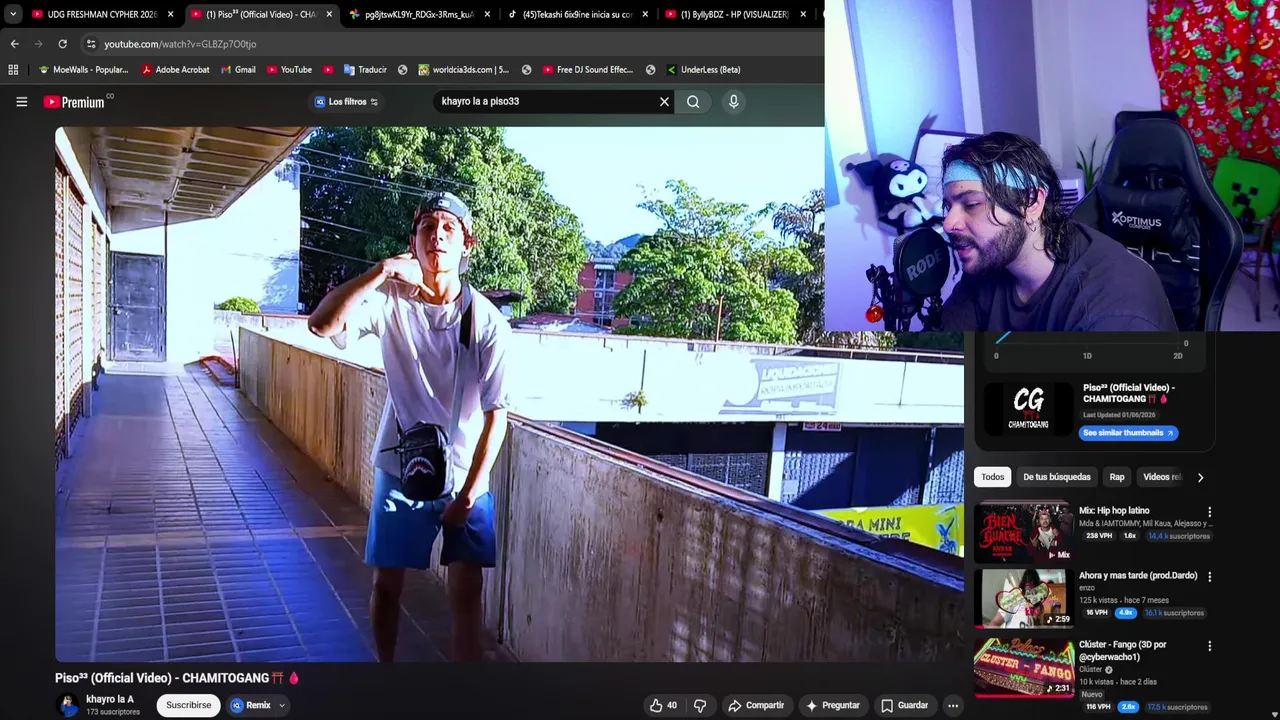Click the unlabeled YouTube icon bookmark

coord(328,70)
